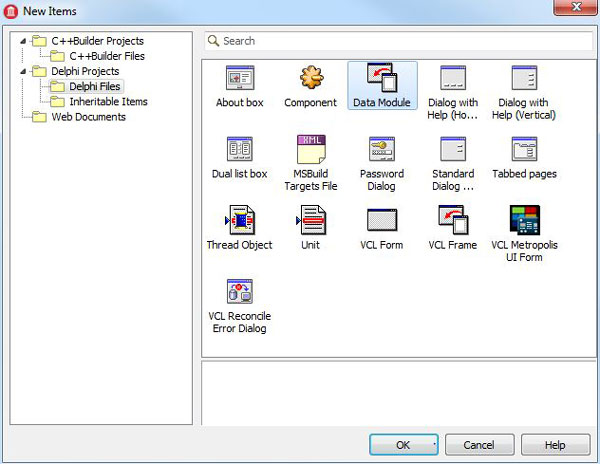Select the About box item icon

[x=240, y=79]
